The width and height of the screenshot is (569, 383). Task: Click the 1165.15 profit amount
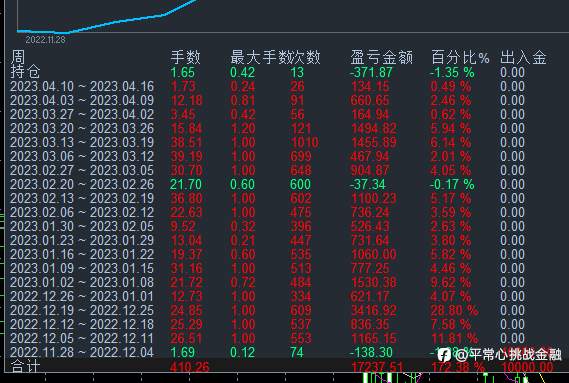tap(374, 338)
